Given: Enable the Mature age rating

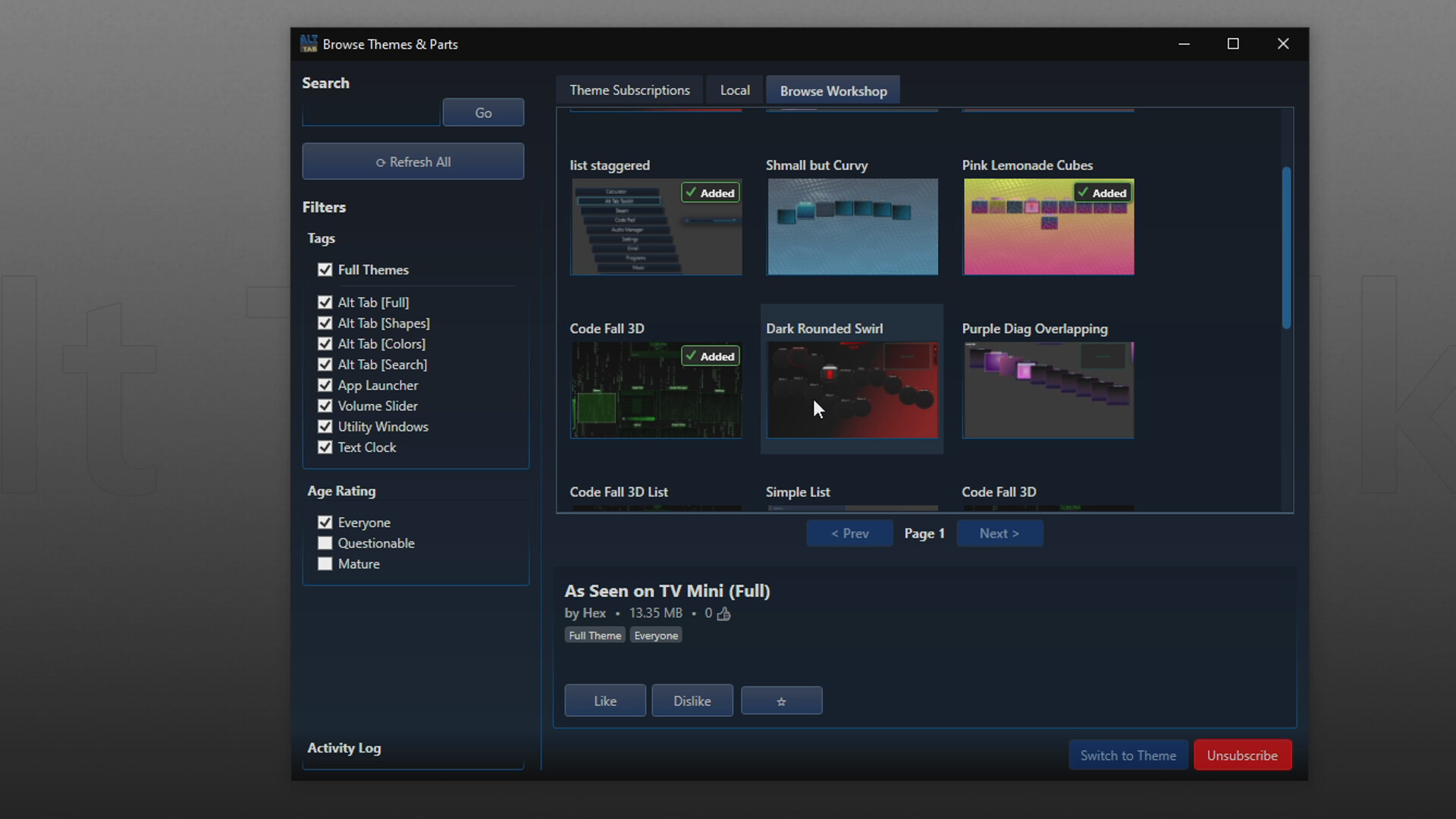Looking at the screenshot, I should click(325, 563).
